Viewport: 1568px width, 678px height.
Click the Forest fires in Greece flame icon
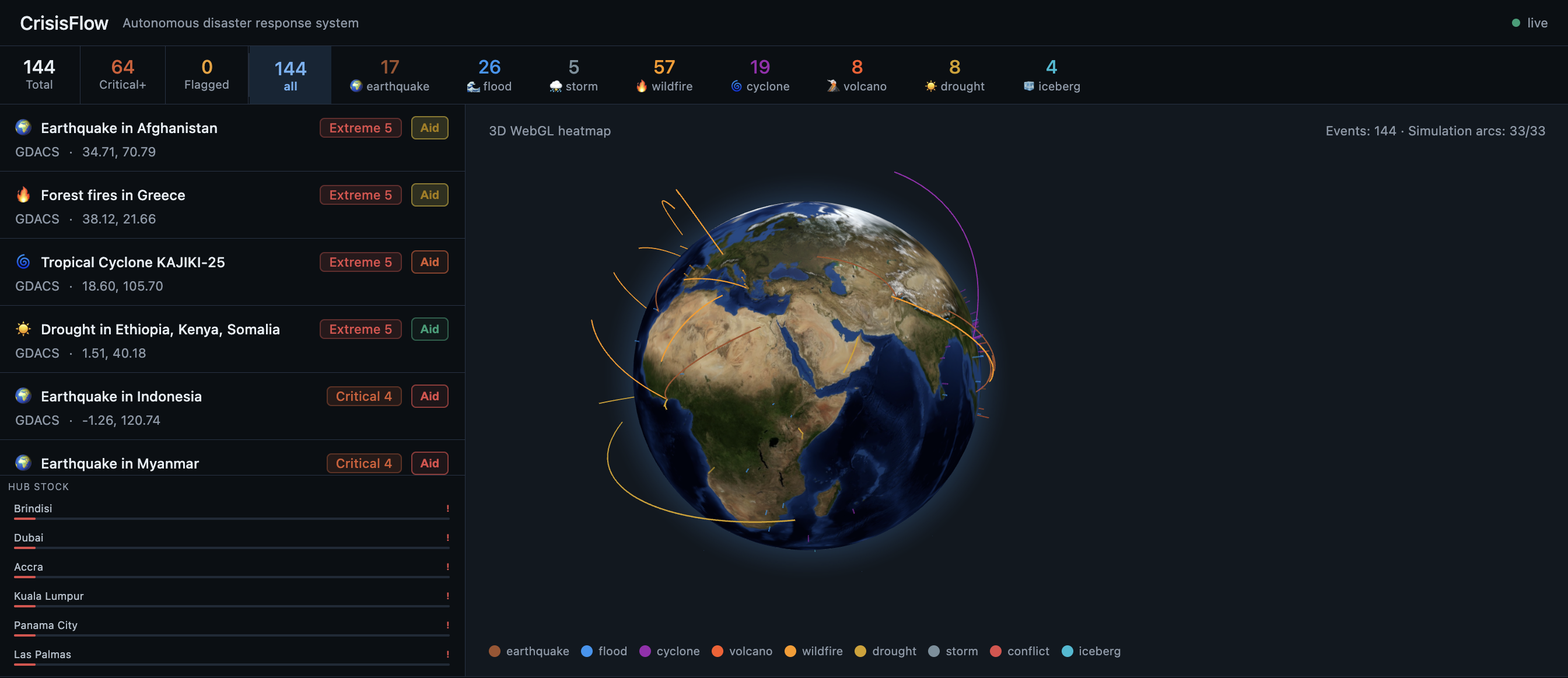pyautogui.click(x=23, y=195)
